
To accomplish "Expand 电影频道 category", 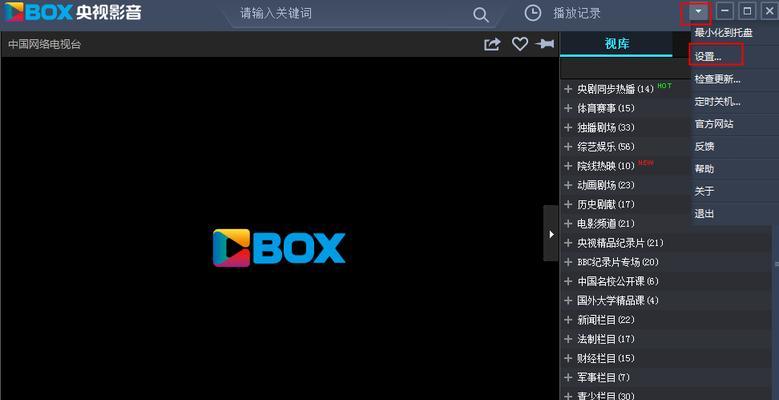I will pos(568,224).
